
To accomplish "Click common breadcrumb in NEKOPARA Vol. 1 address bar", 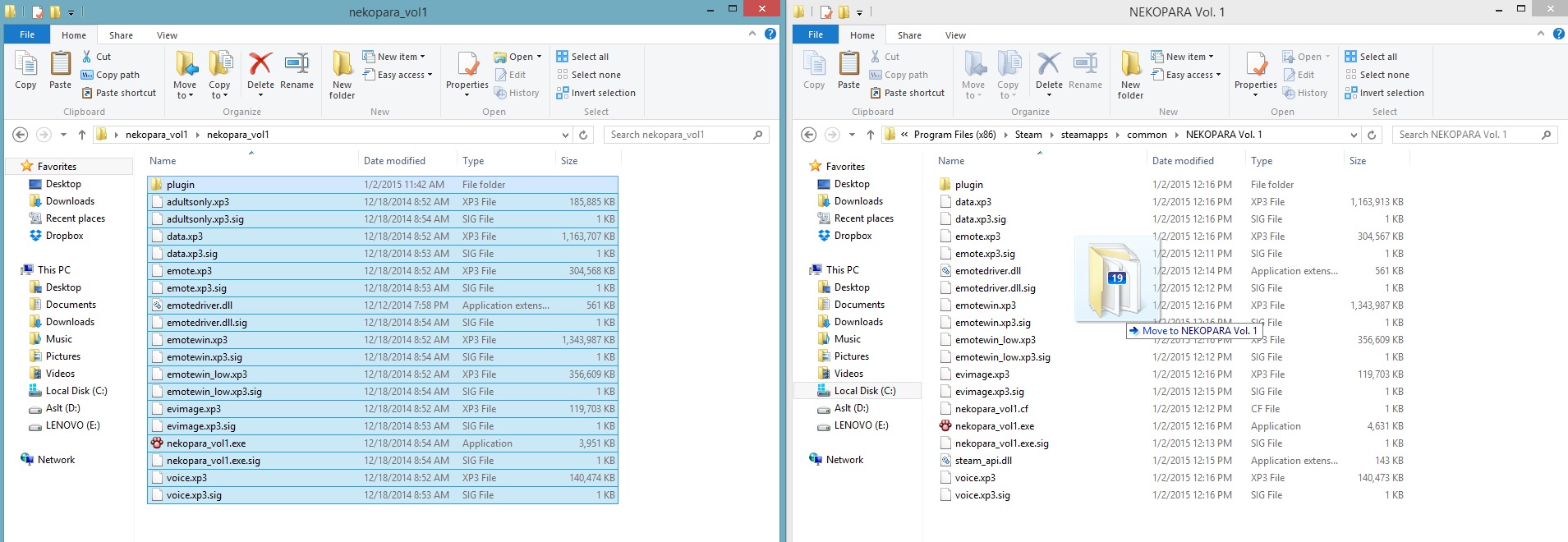I will point(1147,135).
